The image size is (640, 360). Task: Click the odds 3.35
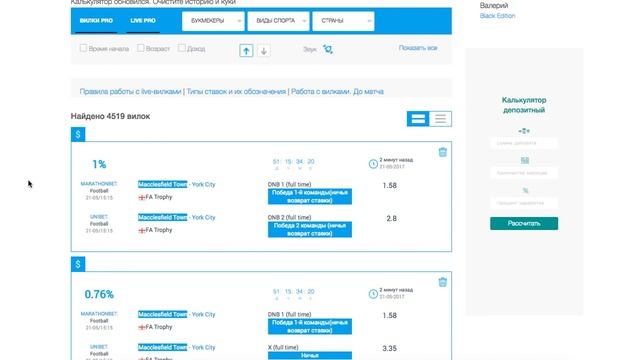390,349
